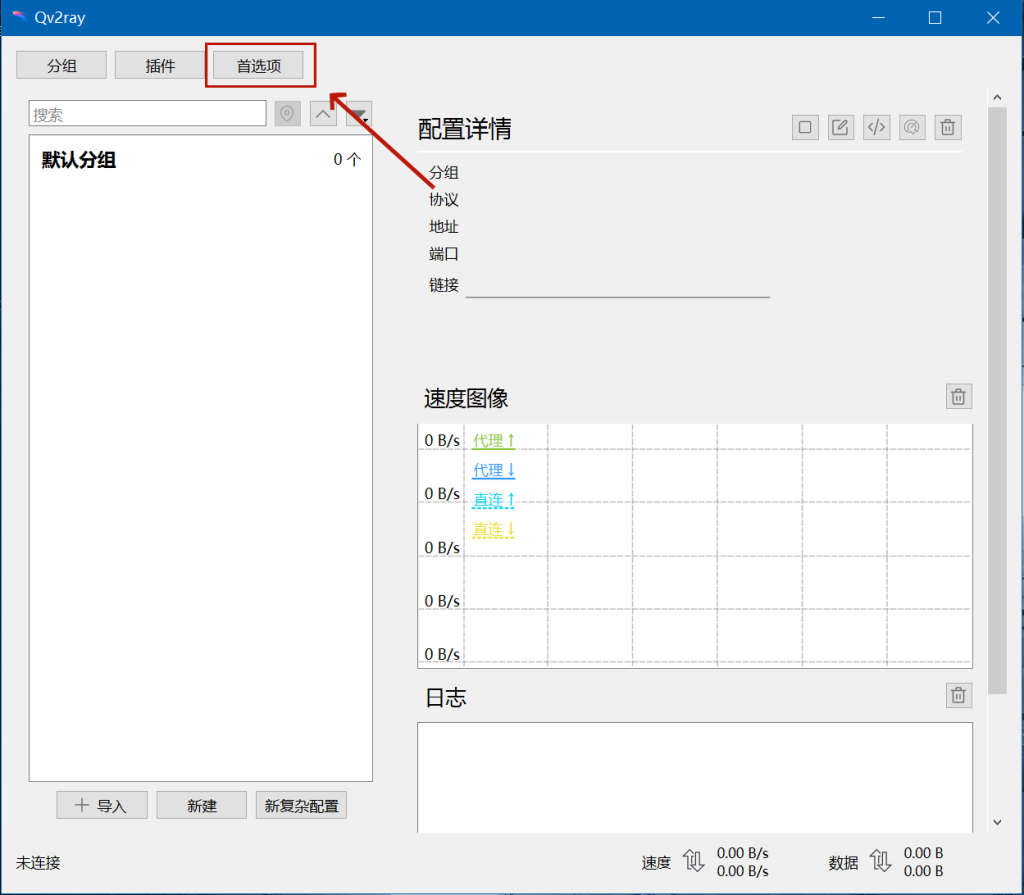Image resolution: width=1024 pixels, height=895 pixels.
Task: Click the 未连接 status text
Action: click(x=39, y=863)
